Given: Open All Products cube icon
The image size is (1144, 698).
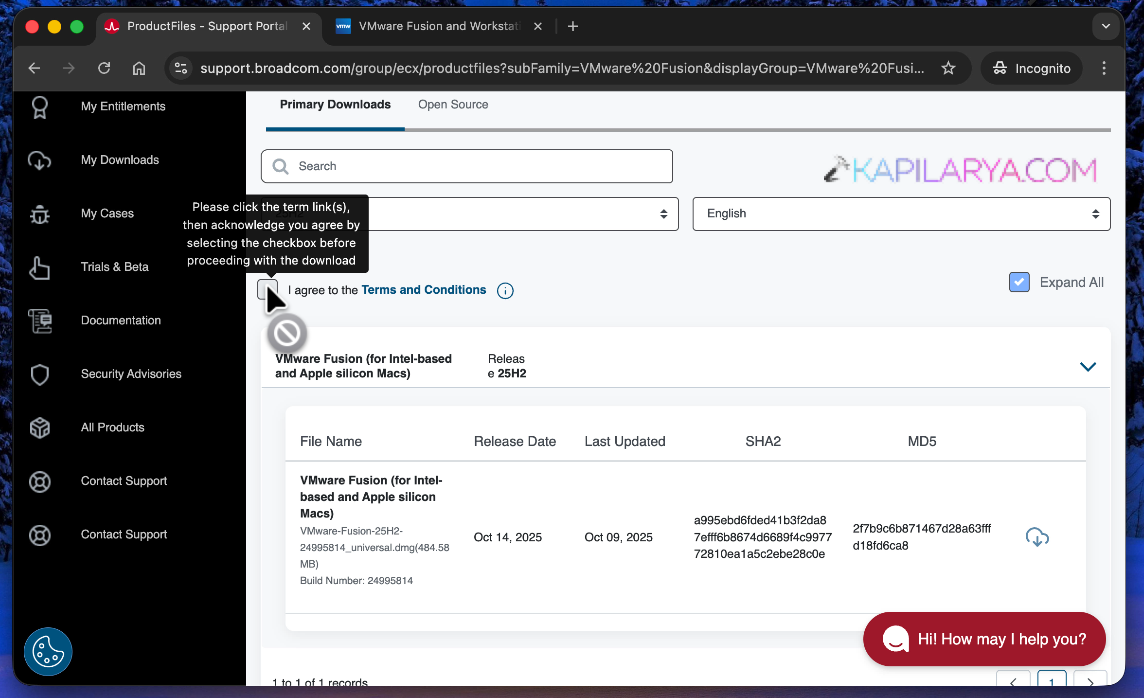Looking at the screenshot, I should click(40, 428).
